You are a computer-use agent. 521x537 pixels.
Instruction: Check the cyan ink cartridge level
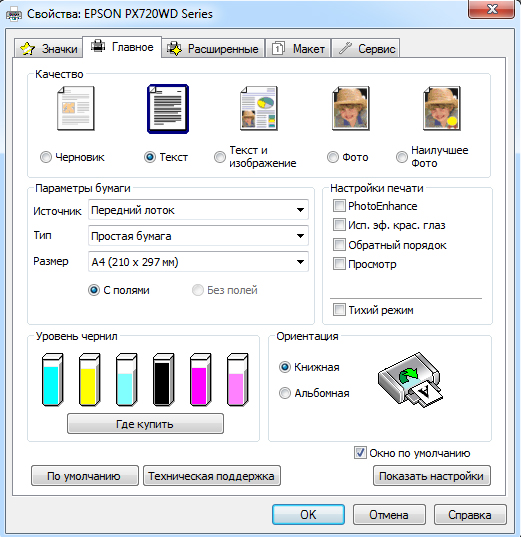(52, 380)
